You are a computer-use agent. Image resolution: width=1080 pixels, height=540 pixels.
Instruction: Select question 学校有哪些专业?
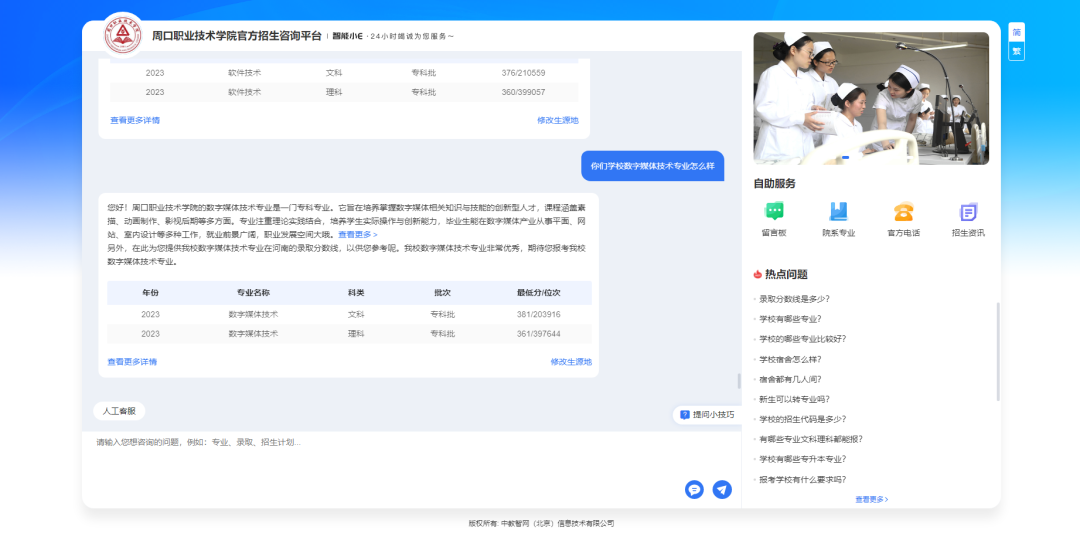790,319
